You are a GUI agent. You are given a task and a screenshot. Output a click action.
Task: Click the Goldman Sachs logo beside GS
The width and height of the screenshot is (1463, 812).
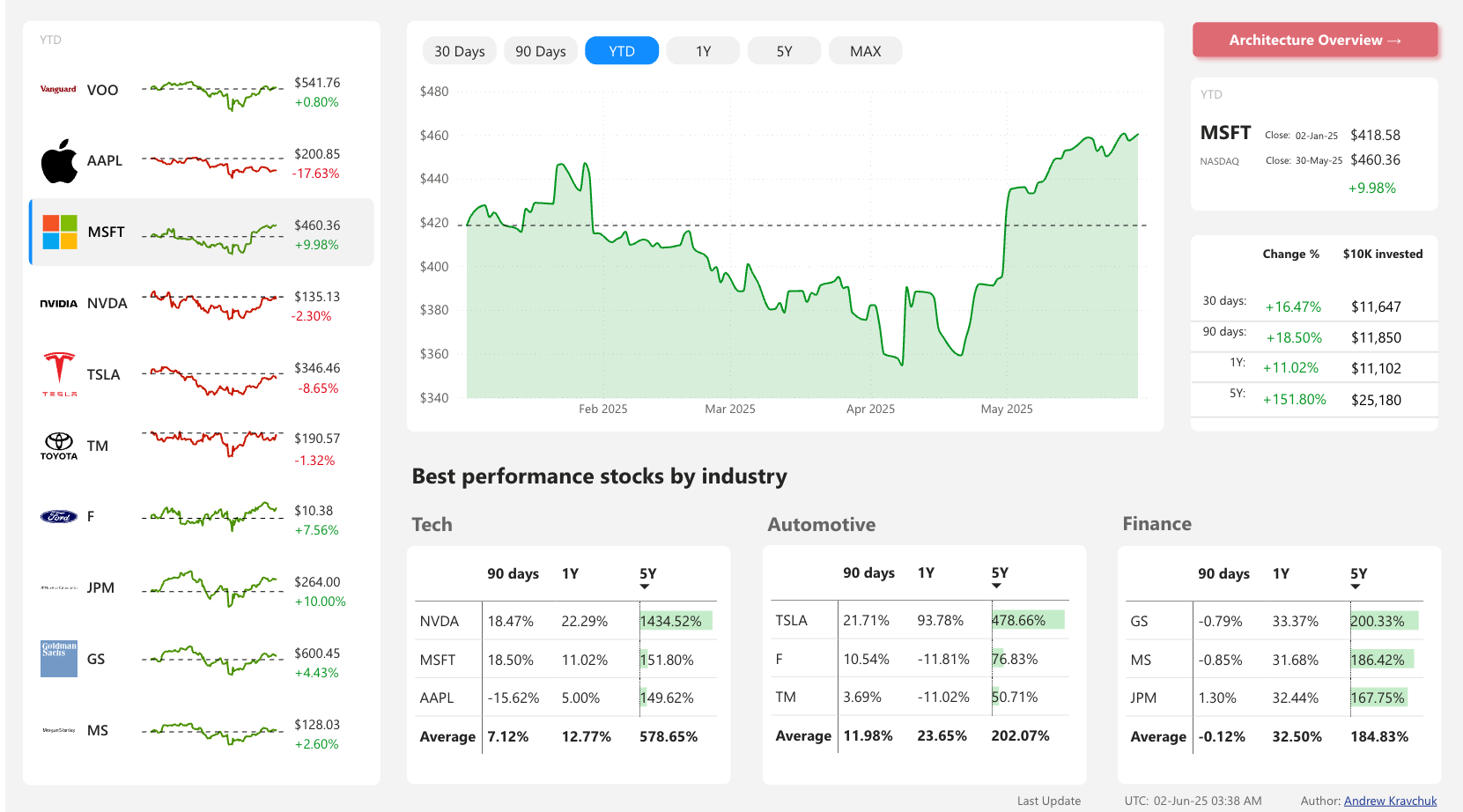click(59, 659)
